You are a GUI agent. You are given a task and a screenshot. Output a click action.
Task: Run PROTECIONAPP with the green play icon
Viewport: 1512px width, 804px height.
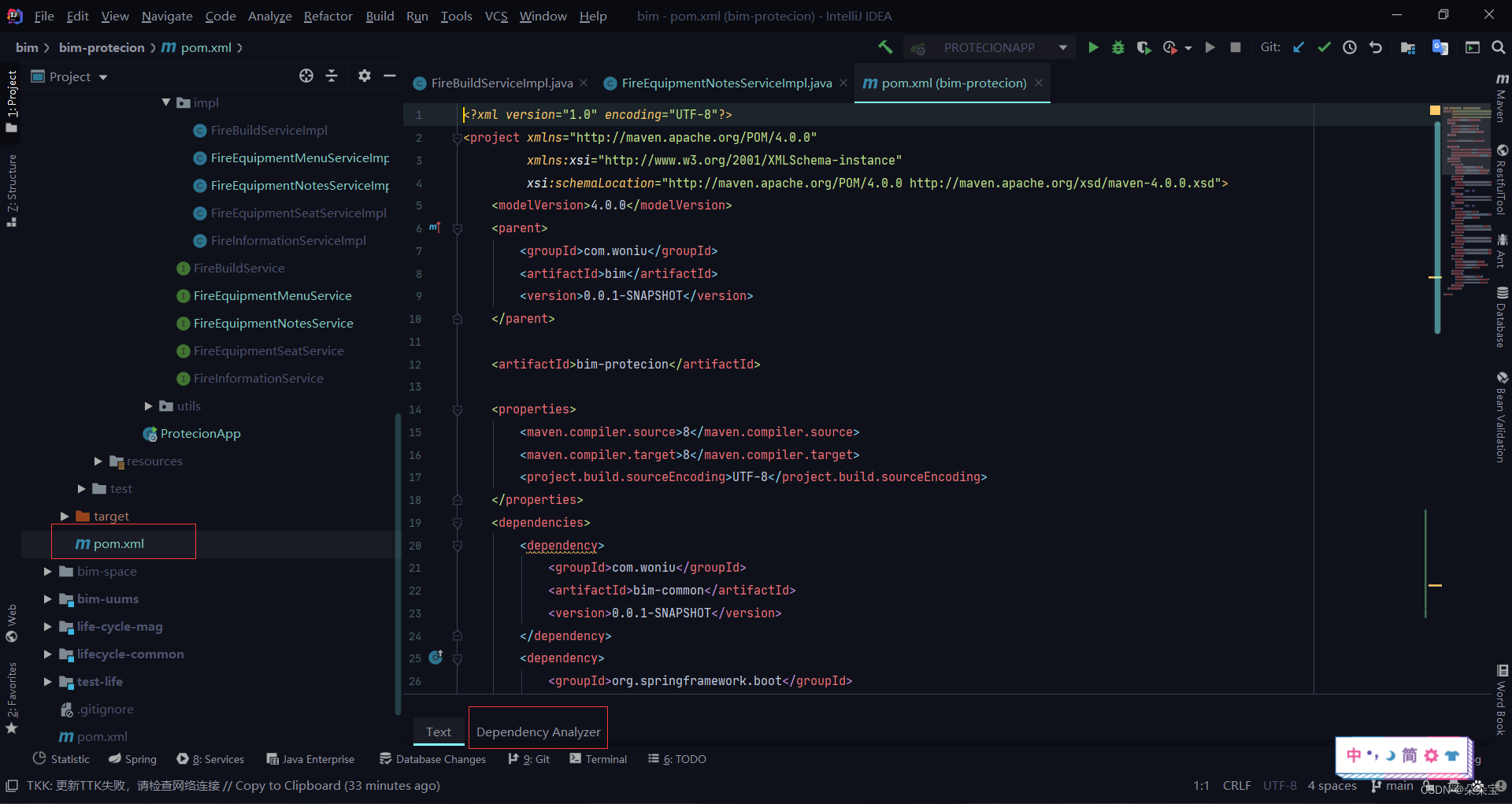pos(1093,47)
